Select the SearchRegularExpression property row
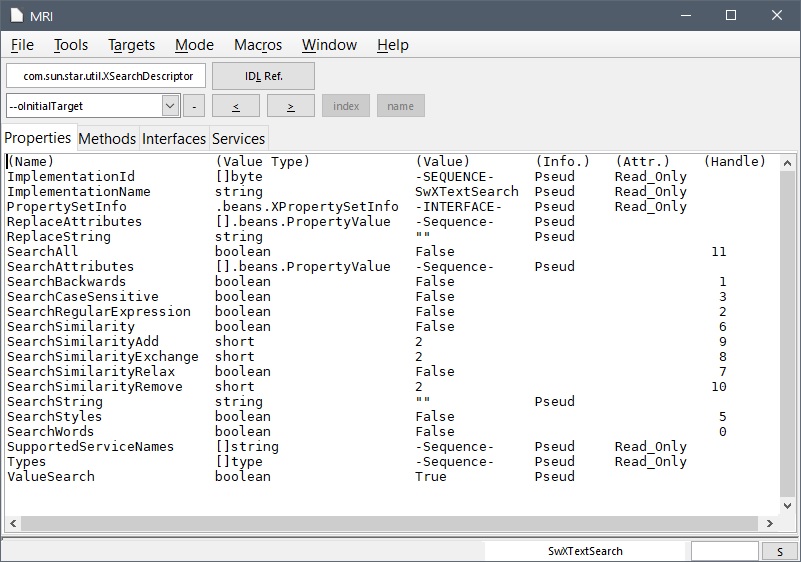 tap(392, 312)
